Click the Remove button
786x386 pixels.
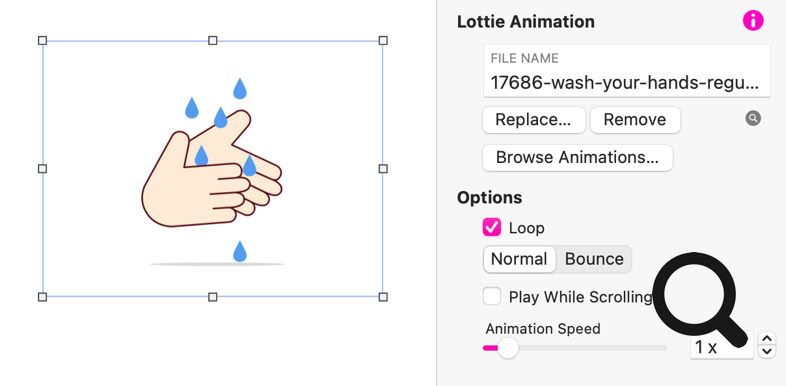point(635,120)
